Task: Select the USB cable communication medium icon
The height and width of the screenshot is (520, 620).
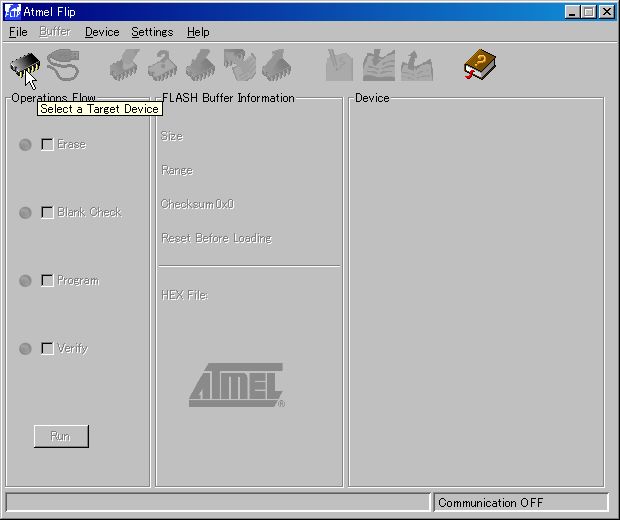Action: pyautogui.click(x=63, y=64)
